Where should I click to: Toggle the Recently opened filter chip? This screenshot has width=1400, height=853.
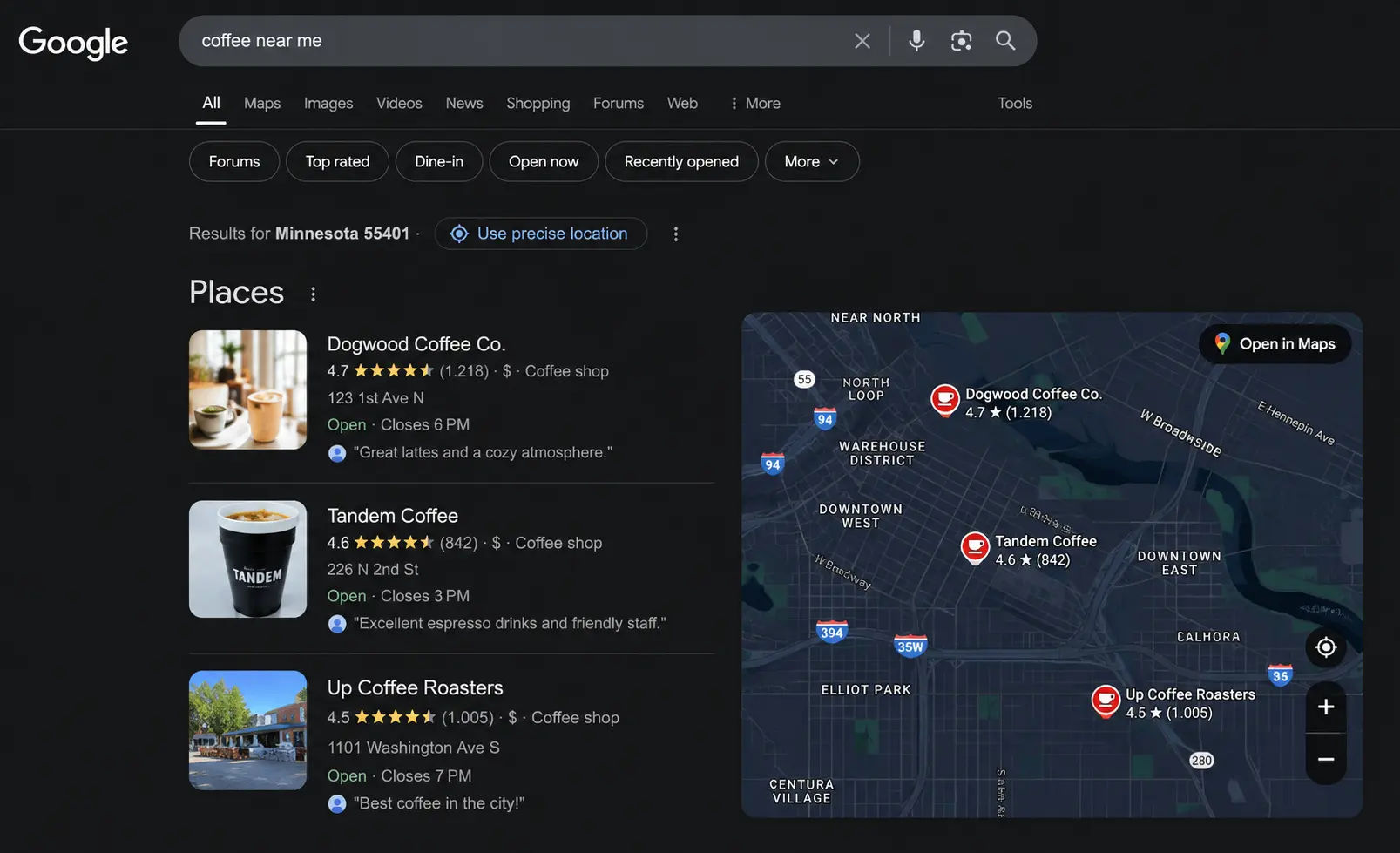[681, 162]
